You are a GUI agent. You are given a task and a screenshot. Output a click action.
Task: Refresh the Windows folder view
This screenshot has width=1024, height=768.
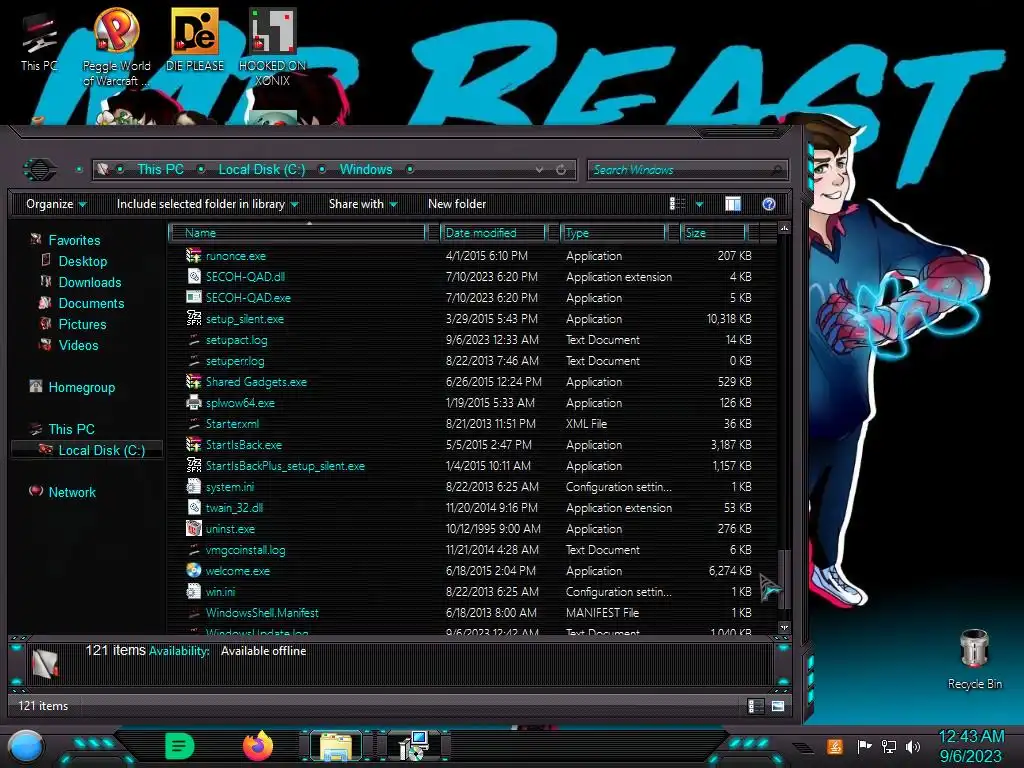coord(561,170)
